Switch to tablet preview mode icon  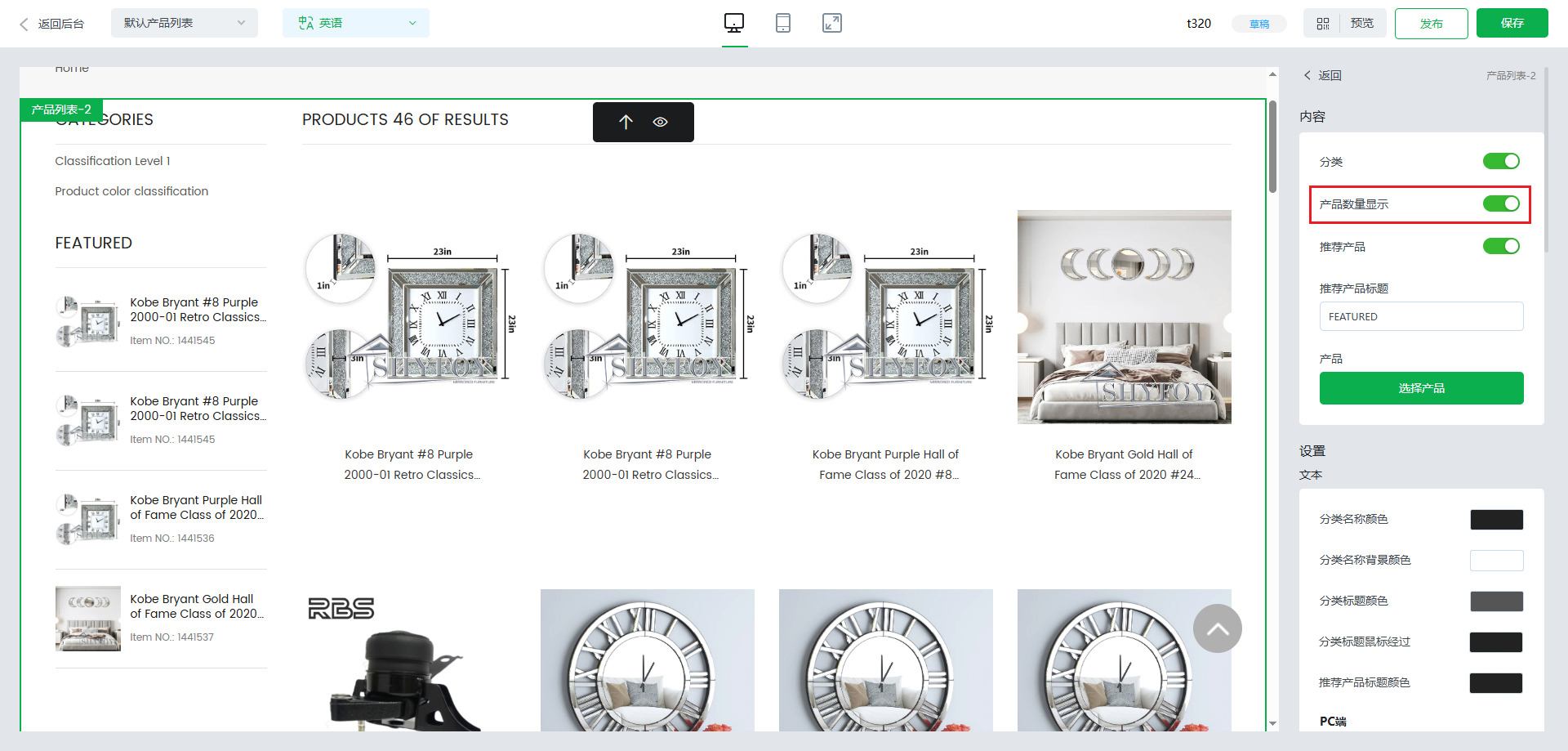point(782,23)
